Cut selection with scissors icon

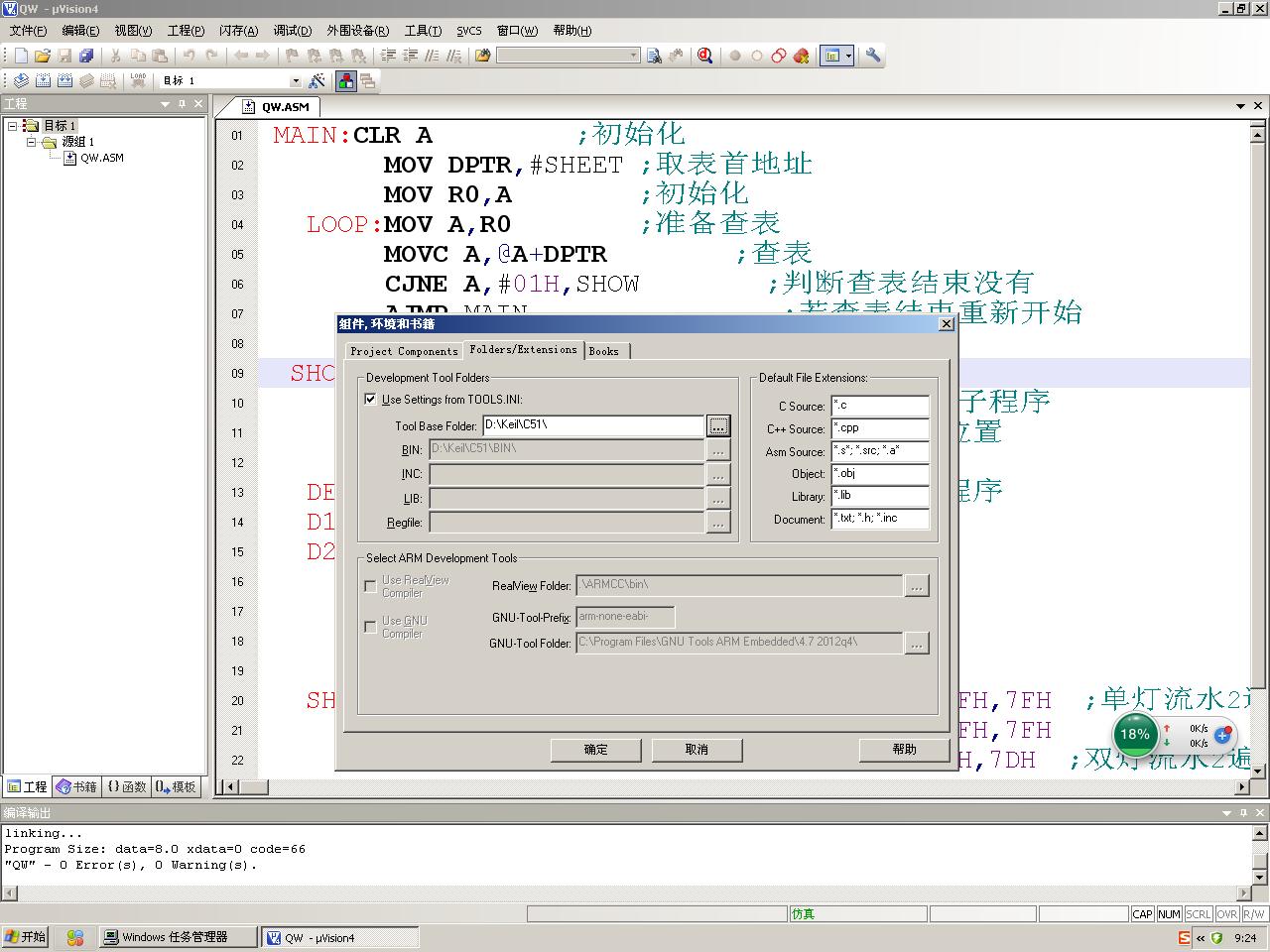pyautogui.click(x=116, y=56)
